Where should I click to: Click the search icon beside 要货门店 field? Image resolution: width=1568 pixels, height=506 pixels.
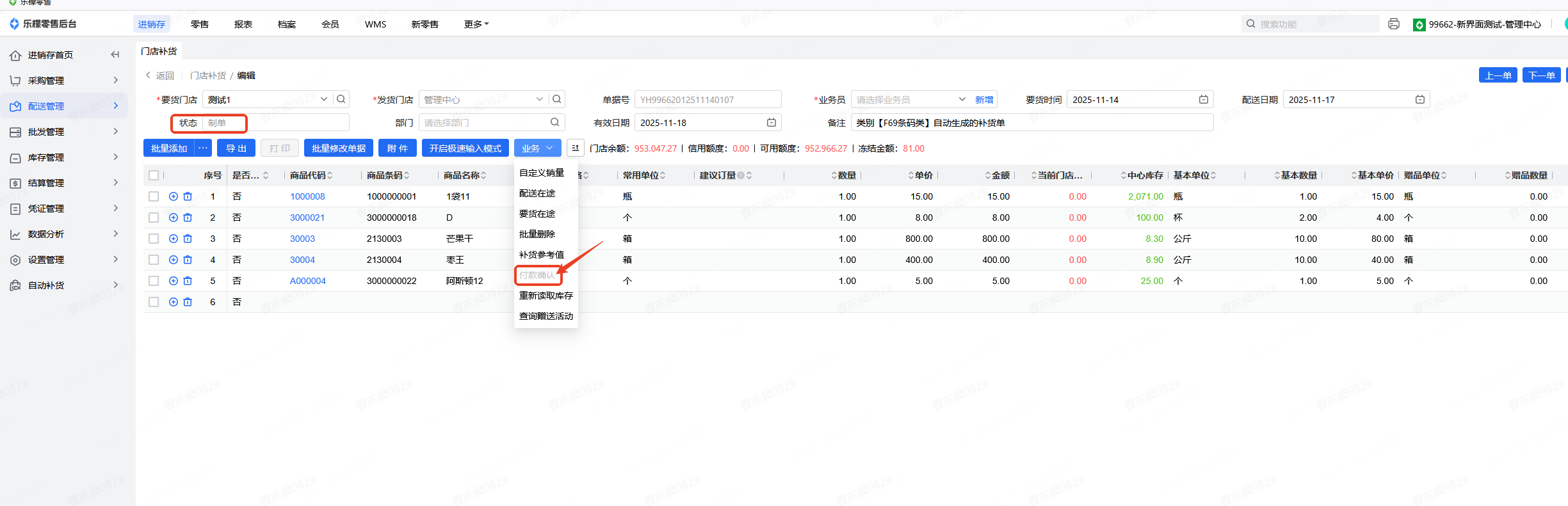point(341,99)
